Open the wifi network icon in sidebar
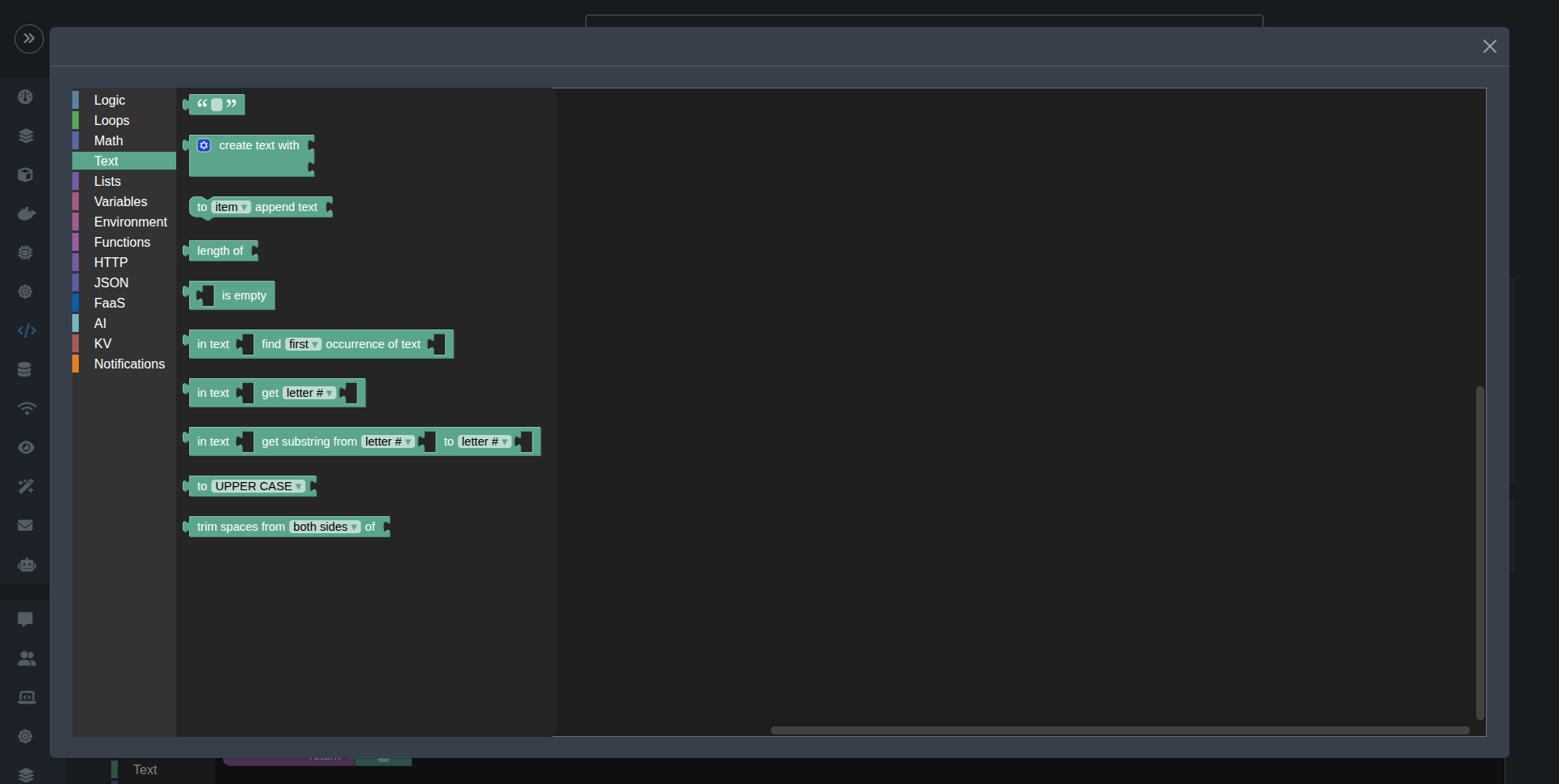The width and height of the screenshot is (1559, 784). (26, 408)
